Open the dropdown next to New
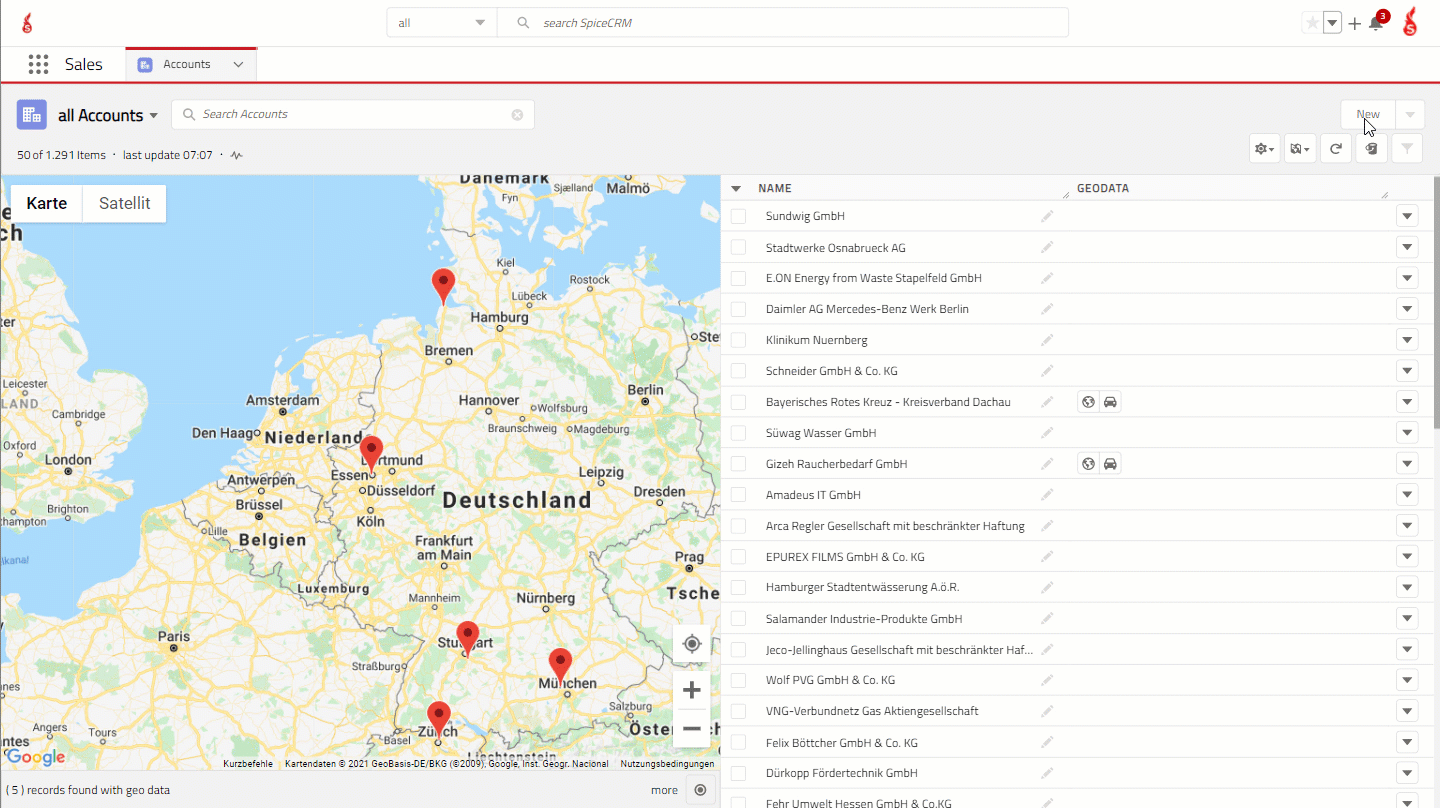Image resolution: width=1440 pixels, height=808 pixels. coord(1410,115)
